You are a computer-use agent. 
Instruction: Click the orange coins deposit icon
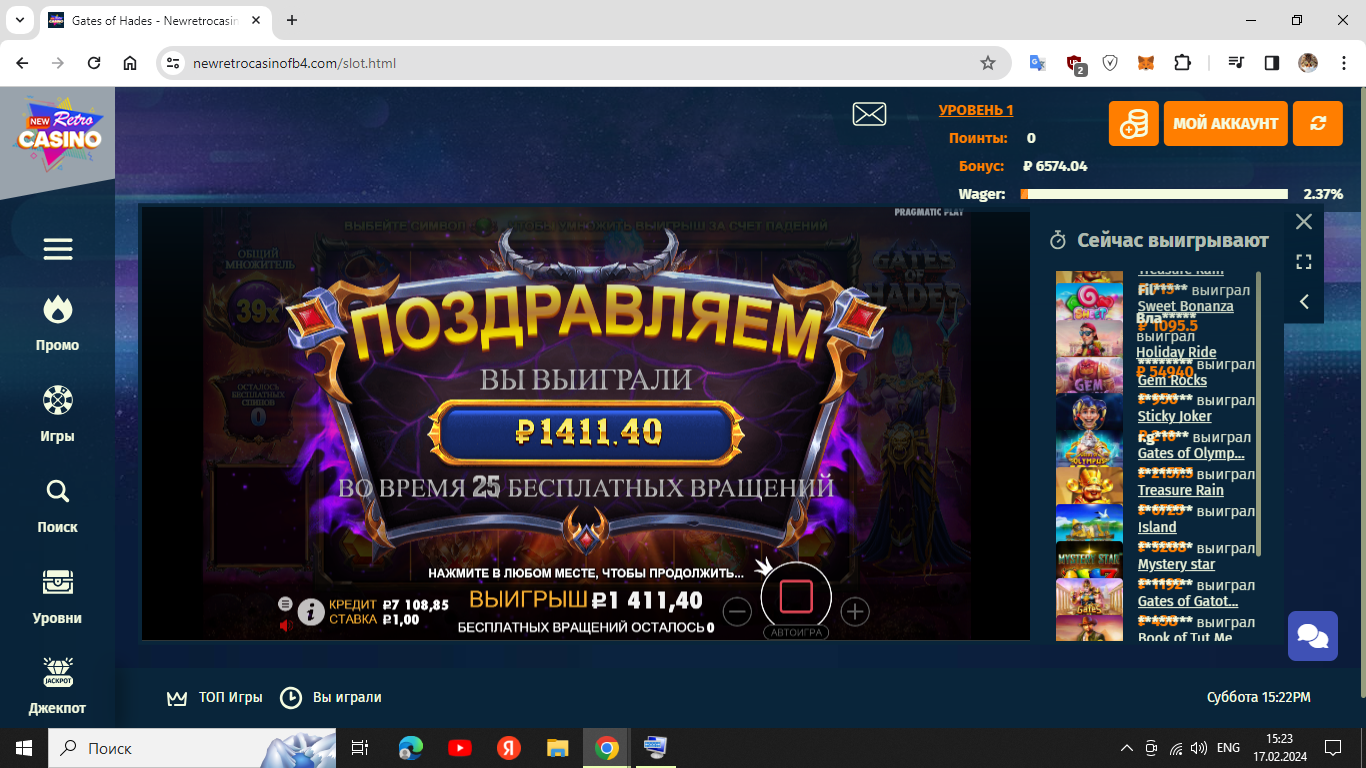(x=1133, y=123)
